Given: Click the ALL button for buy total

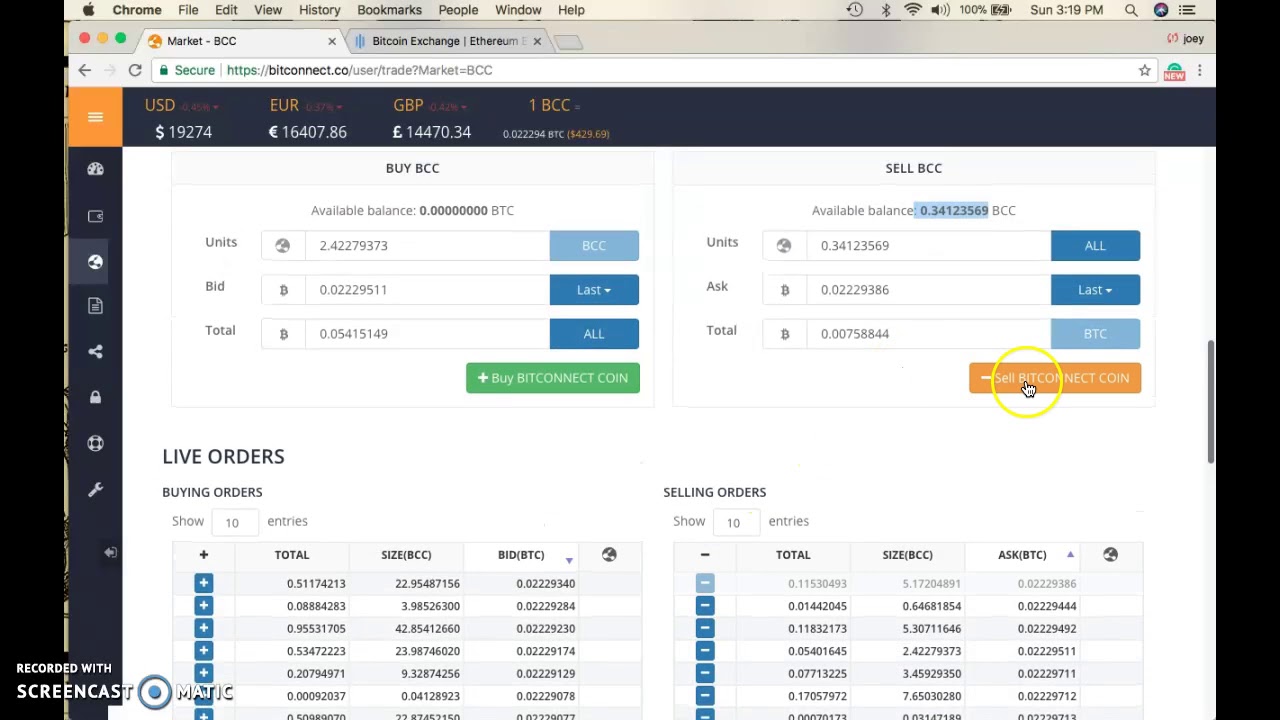Looking at the screenshot, I should (594, 334).
